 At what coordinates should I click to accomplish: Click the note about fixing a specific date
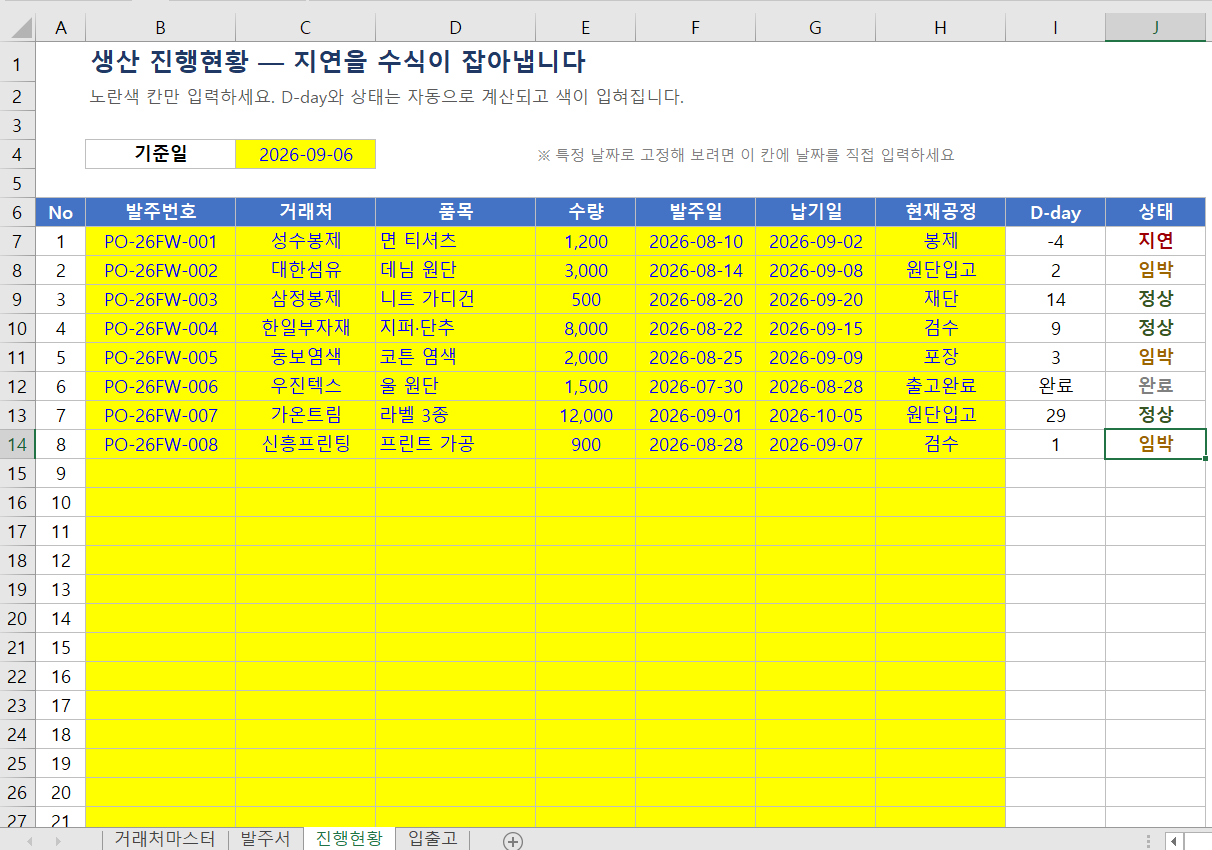click(x=746, y=155)
